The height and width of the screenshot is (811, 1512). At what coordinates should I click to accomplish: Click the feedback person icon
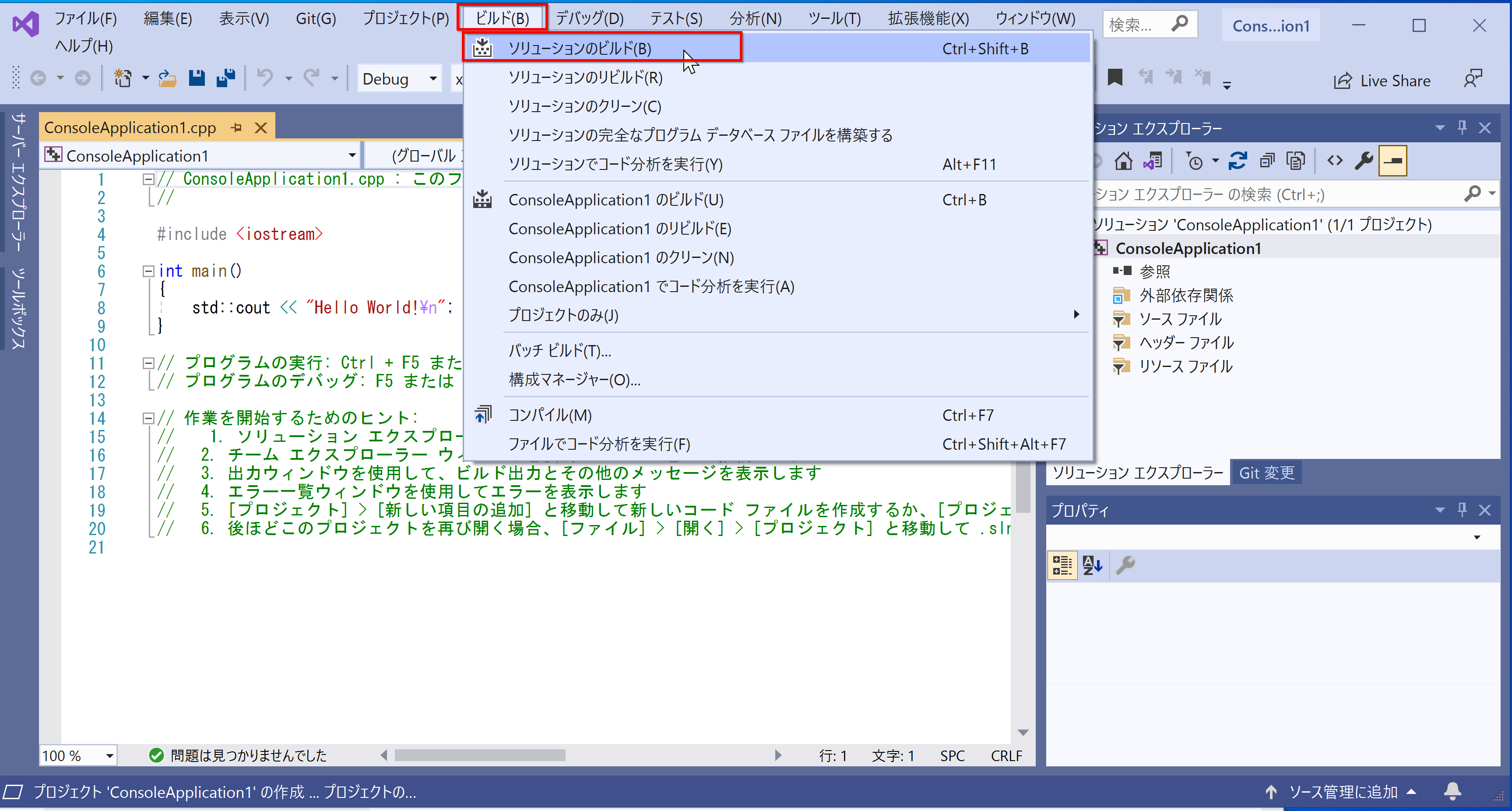click(1473, 79)
